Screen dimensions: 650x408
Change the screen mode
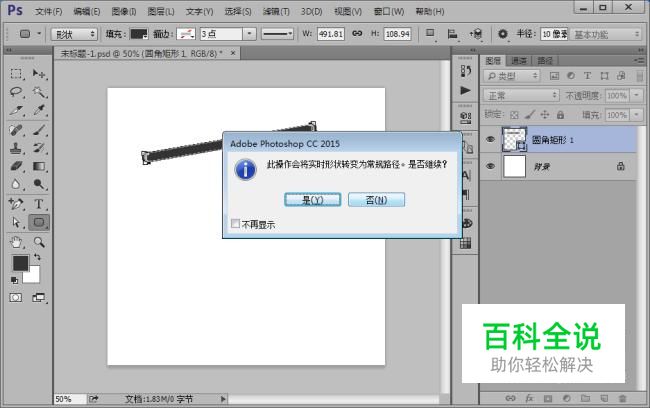point(39,298)
